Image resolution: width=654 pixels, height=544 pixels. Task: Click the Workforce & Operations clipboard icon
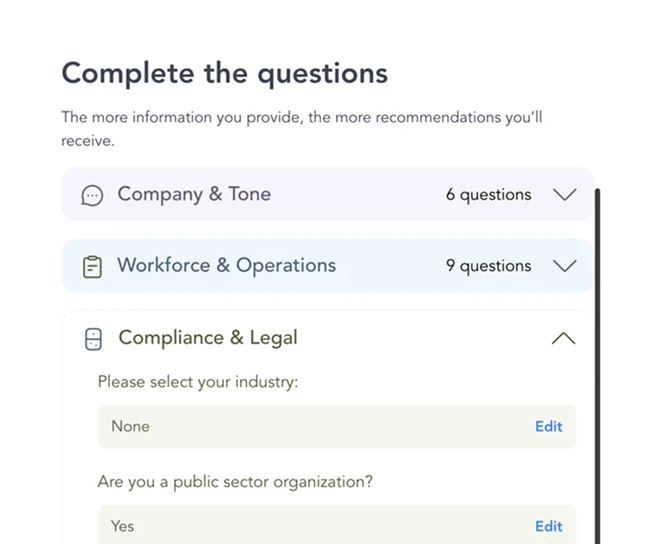(x=92, y=266)
